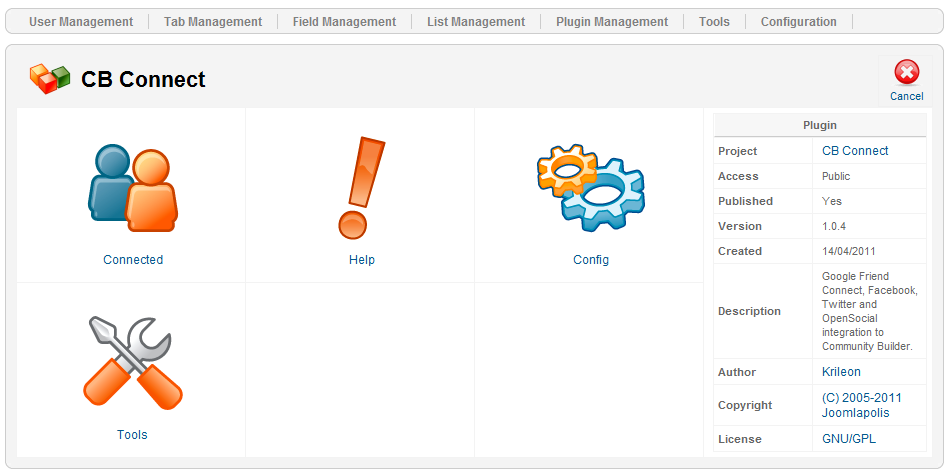Click the Google Friend Connect description text
Image resolution: width=946 pixels, height=471 pixels.
(x=869, y=311)
